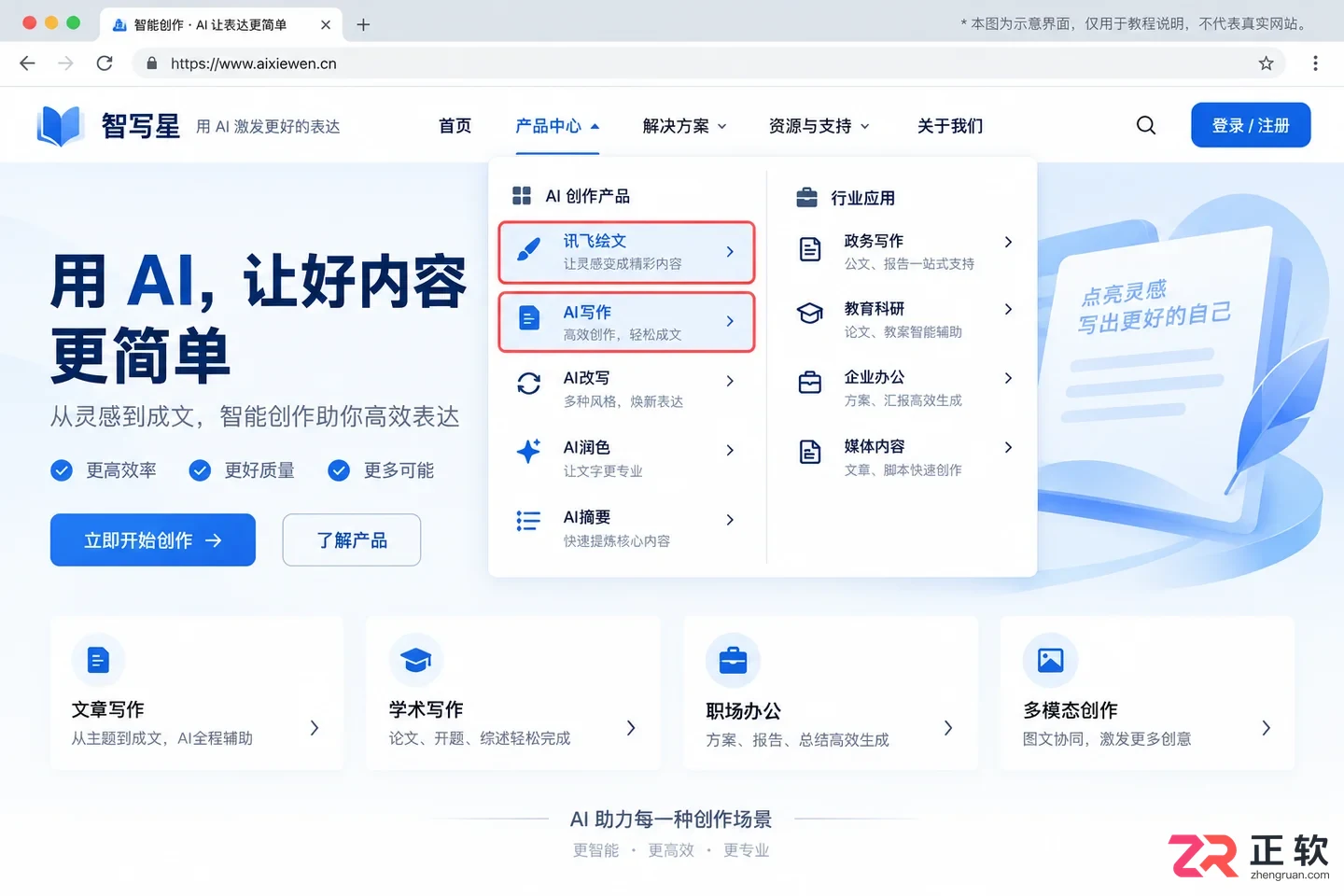
Task: Expand the AI改写 submenu arrow
Action: (730, 381)
